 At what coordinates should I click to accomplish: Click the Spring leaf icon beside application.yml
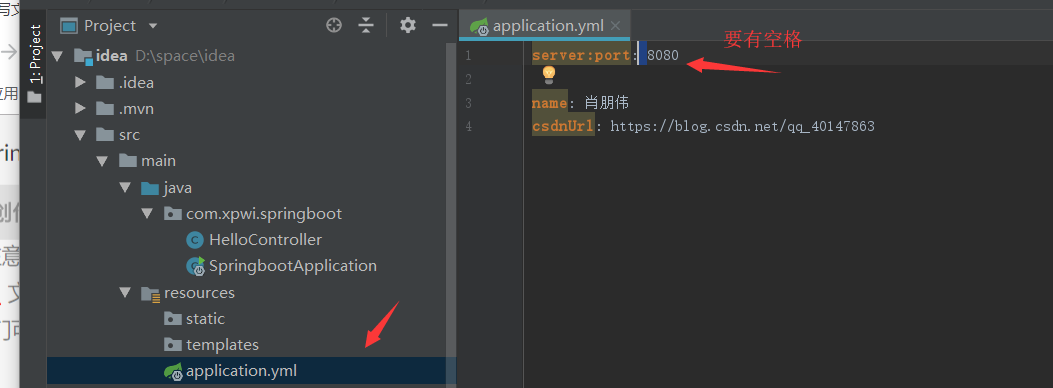pyautogui.click(x=174, y=371)
